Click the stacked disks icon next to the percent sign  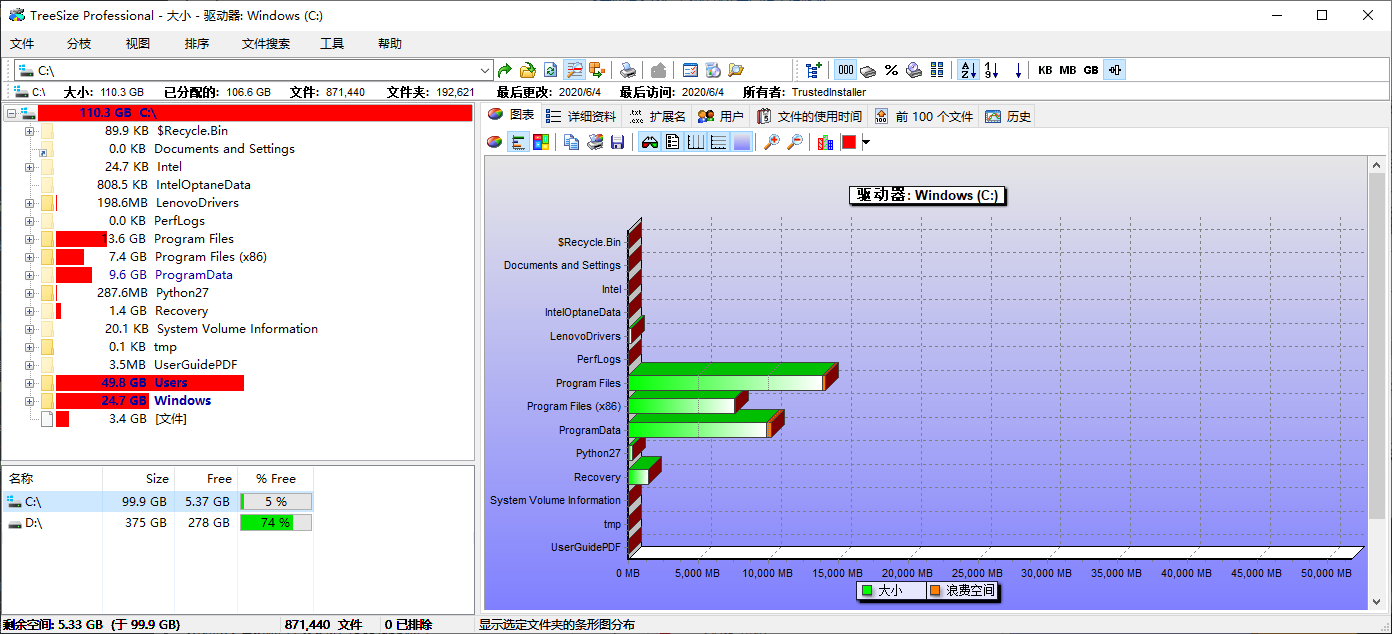pyautogui.click(x=868, y=70)
